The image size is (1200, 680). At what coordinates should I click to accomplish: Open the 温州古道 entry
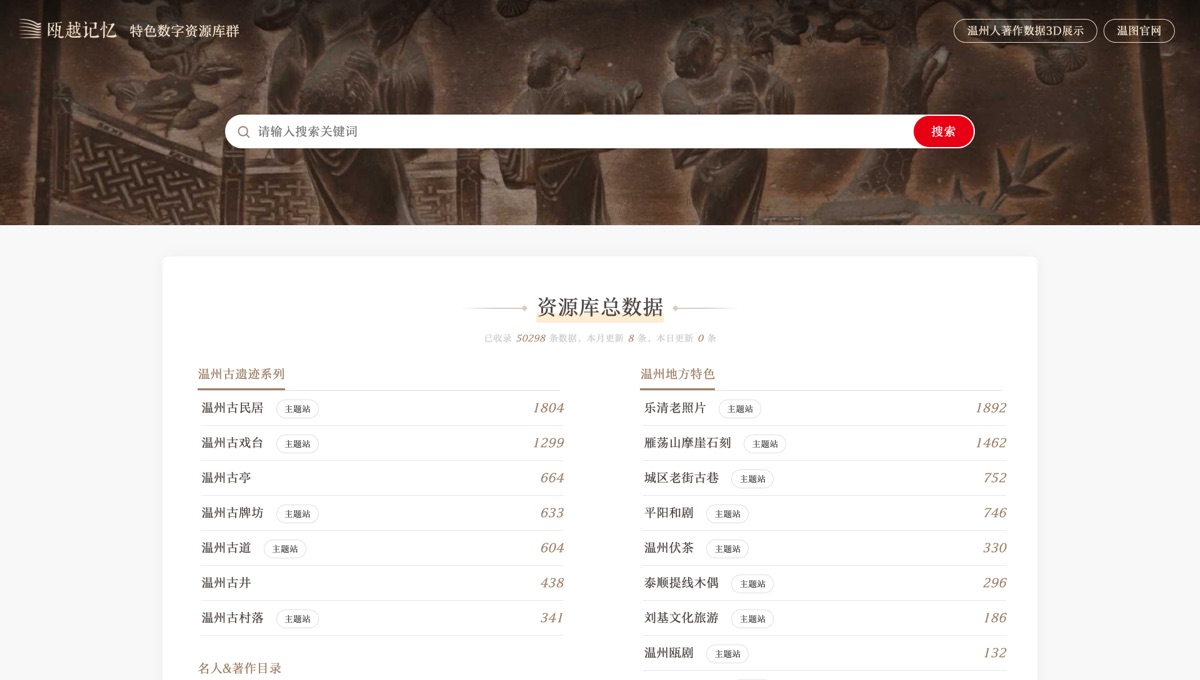click(226, 548)
